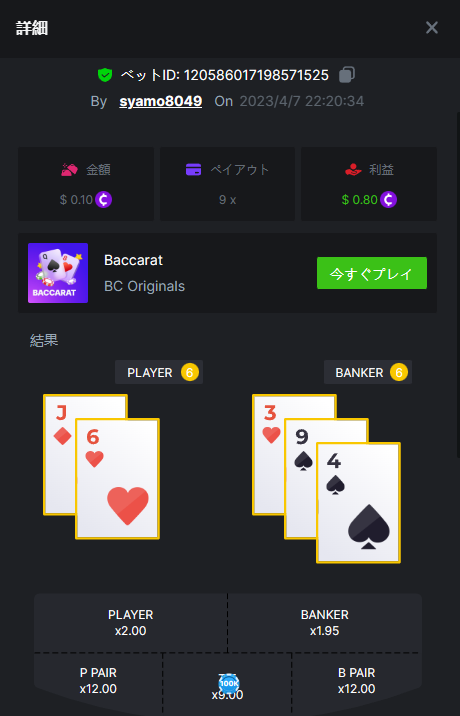
Task: Click the player's six of hearts card
Action: point(117,479)
